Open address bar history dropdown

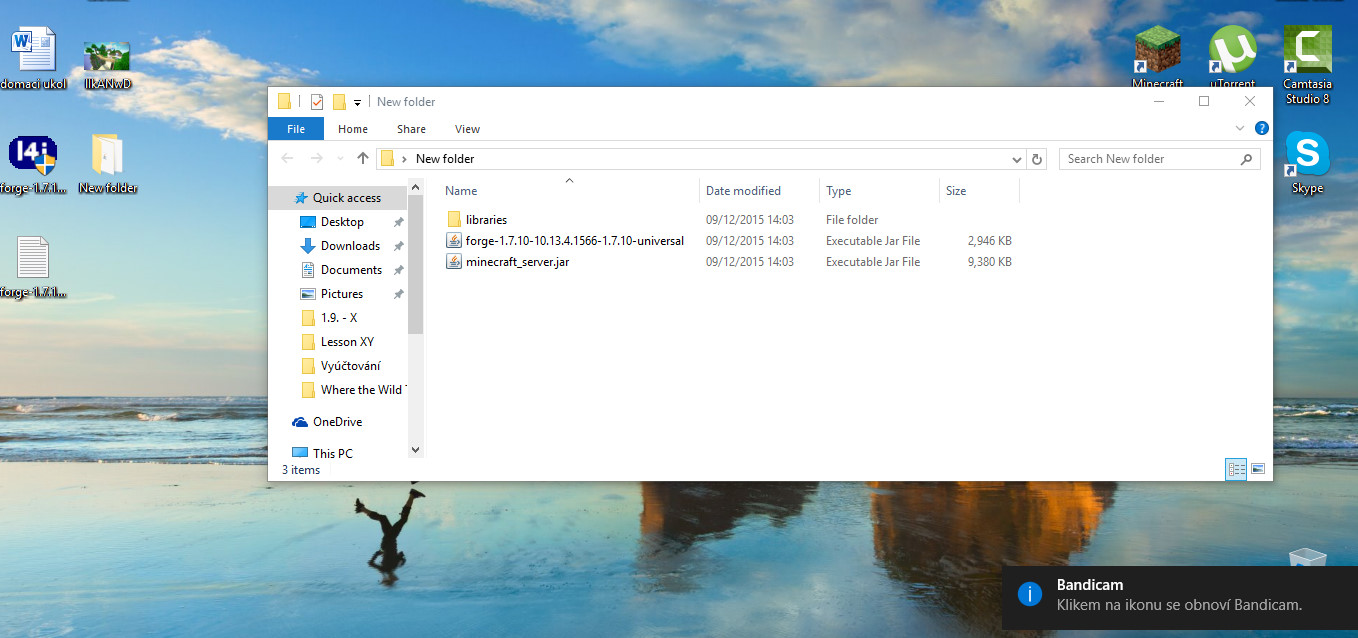pos(1017,159)
